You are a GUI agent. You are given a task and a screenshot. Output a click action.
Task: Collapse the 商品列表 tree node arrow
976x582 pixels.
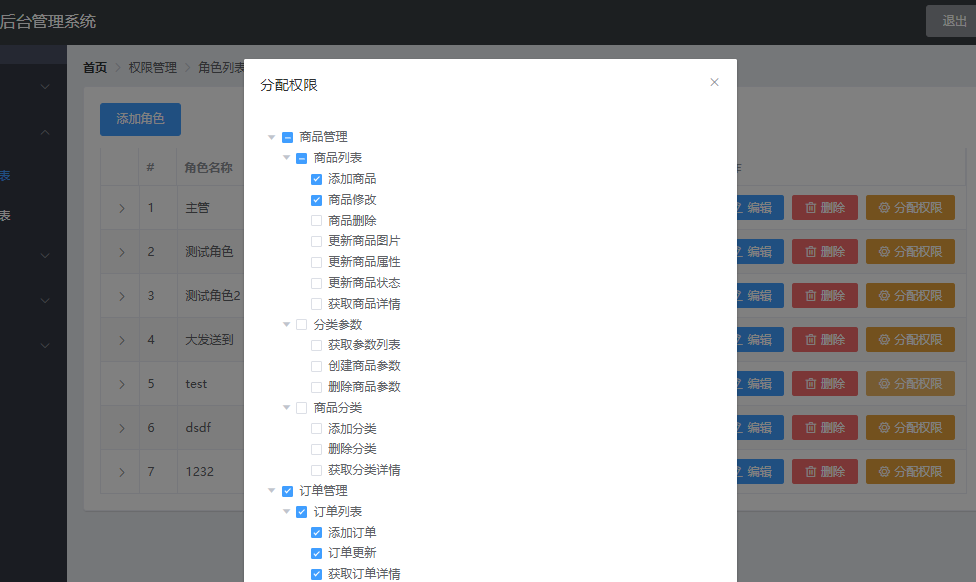(x=286, y=158)
